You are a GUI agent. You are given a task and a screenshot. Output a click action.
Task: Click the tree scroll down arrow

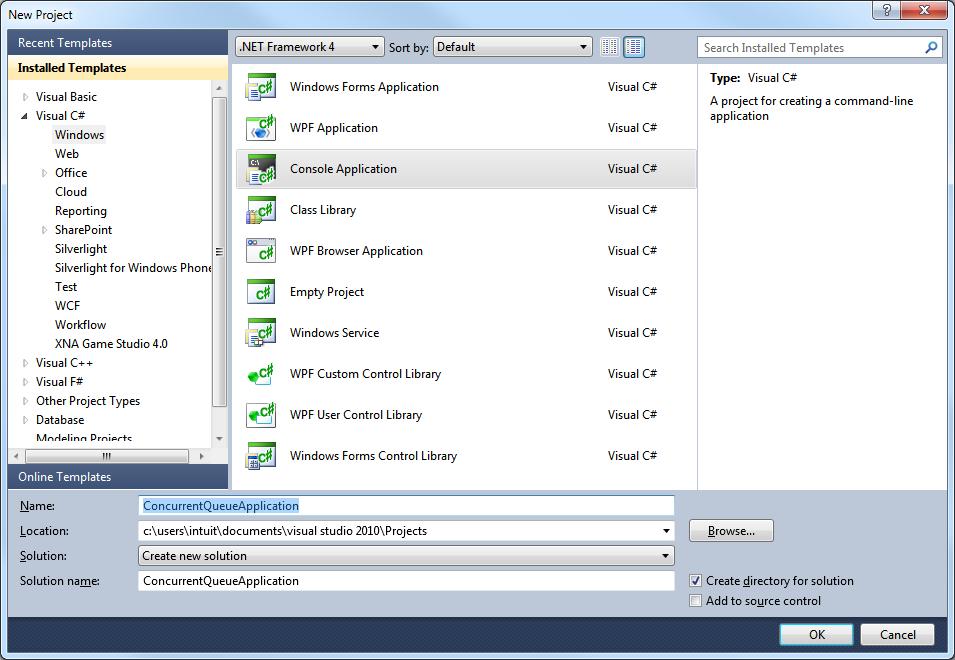219,438
